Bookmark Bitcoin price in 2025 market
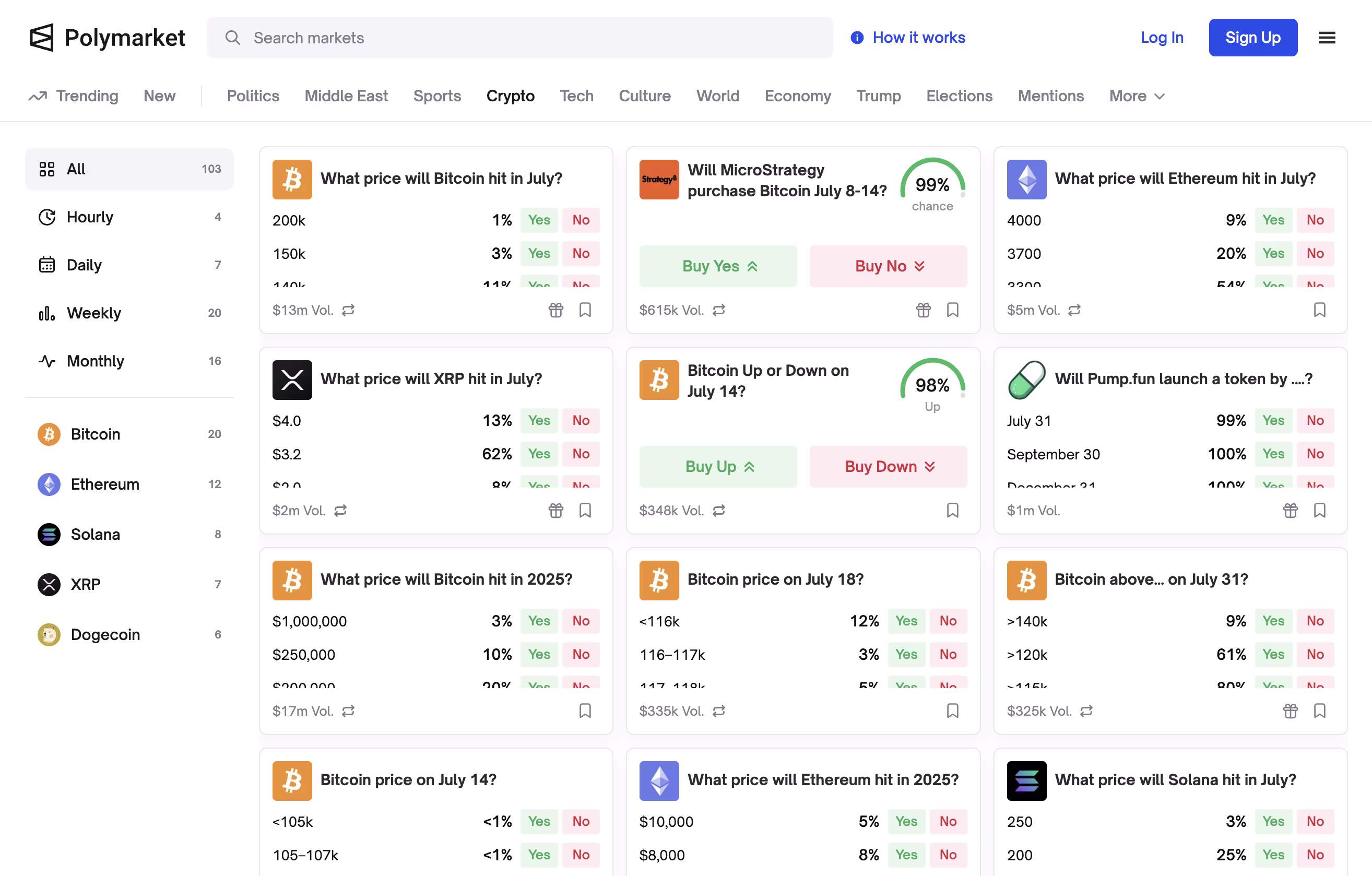The height and width of the screenshot is (876, 1372). click(x=585, y=711)
